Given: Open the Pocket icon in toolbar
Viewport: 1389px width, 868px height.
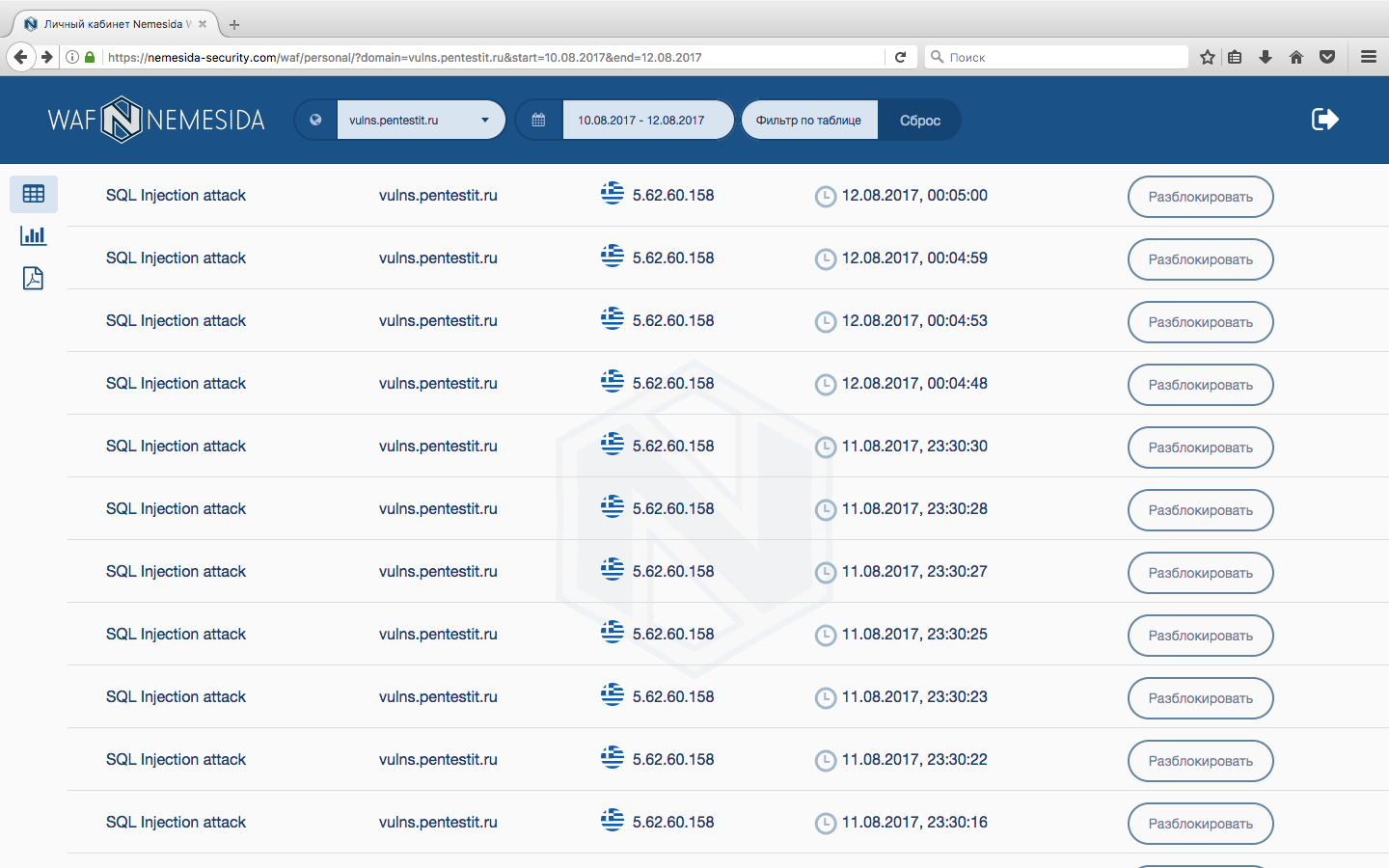Looking at the screenshot, I should [x=1327, y=57].
